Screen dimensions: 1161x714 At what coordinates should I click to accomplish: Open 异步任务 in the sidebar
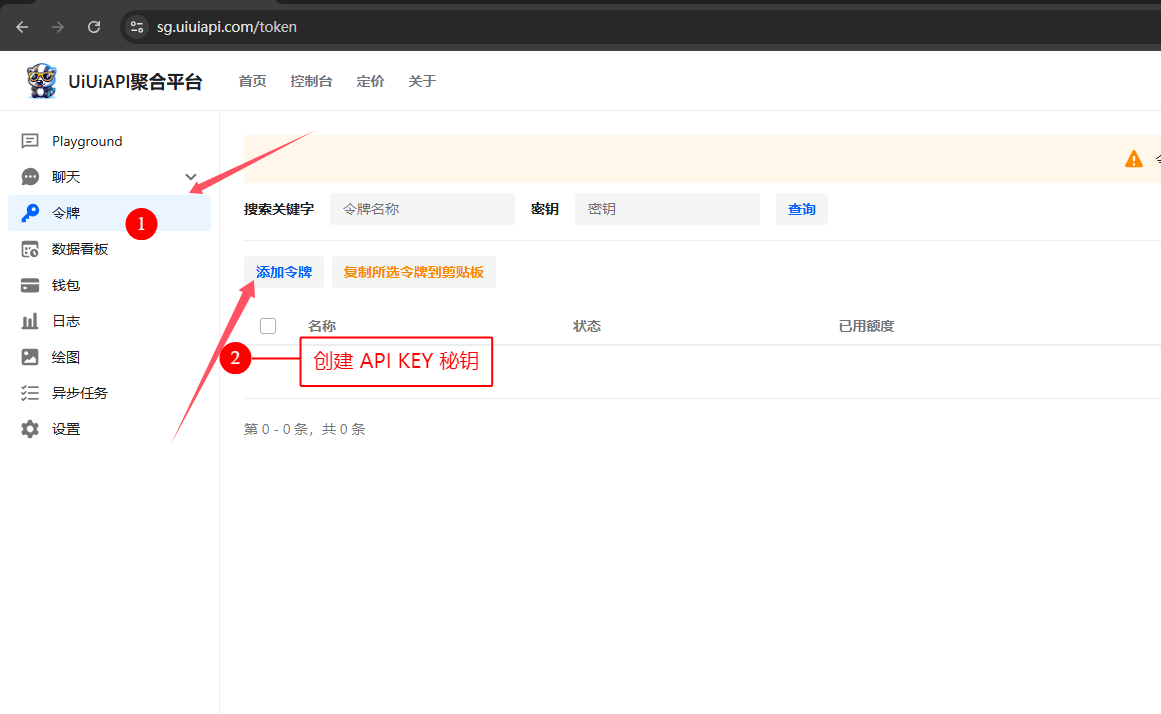pos(110,393)
